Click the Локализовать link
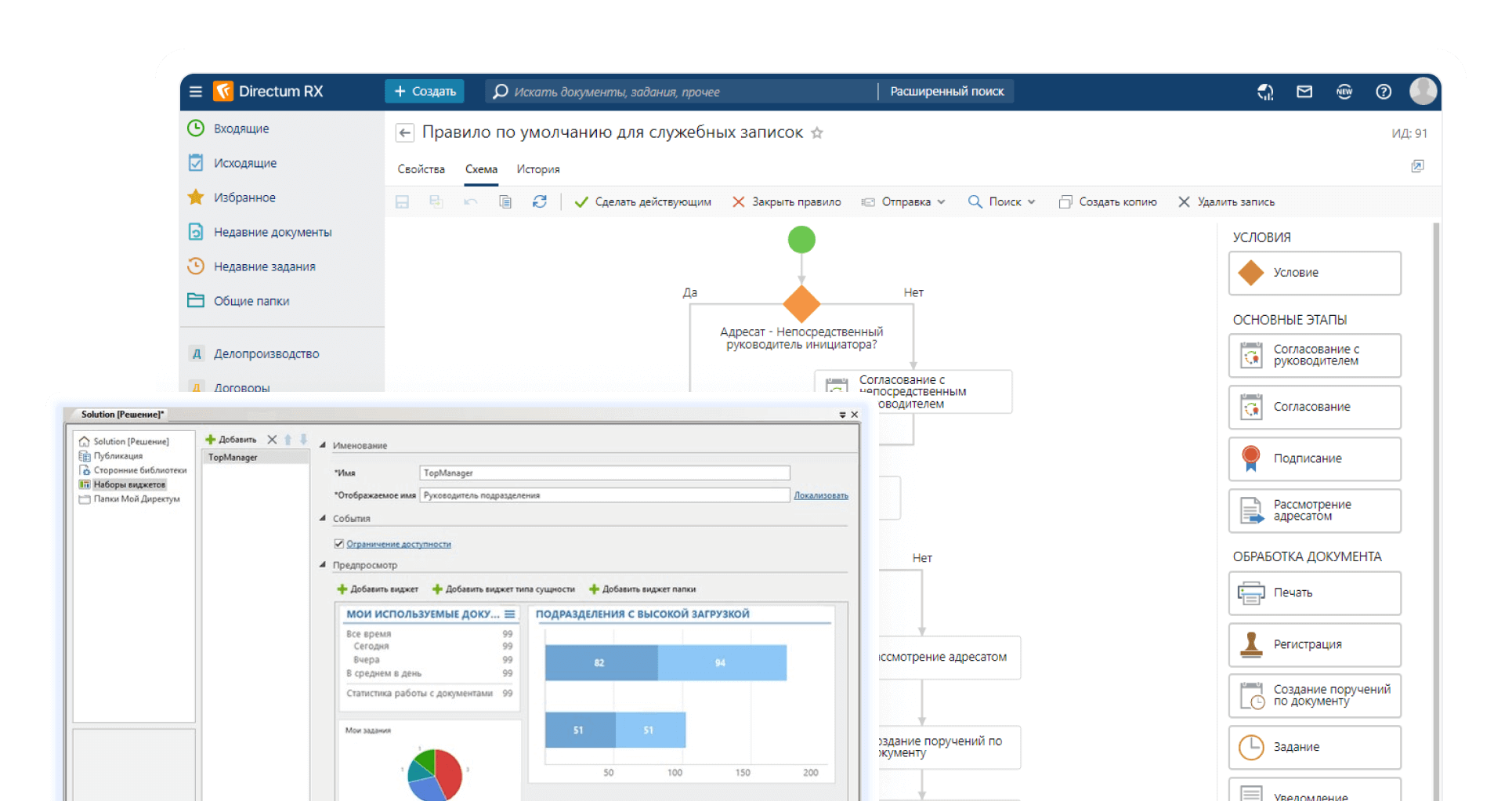Image resolution: width=1512 pixels, height=801 pixels. tap(820, 495)
